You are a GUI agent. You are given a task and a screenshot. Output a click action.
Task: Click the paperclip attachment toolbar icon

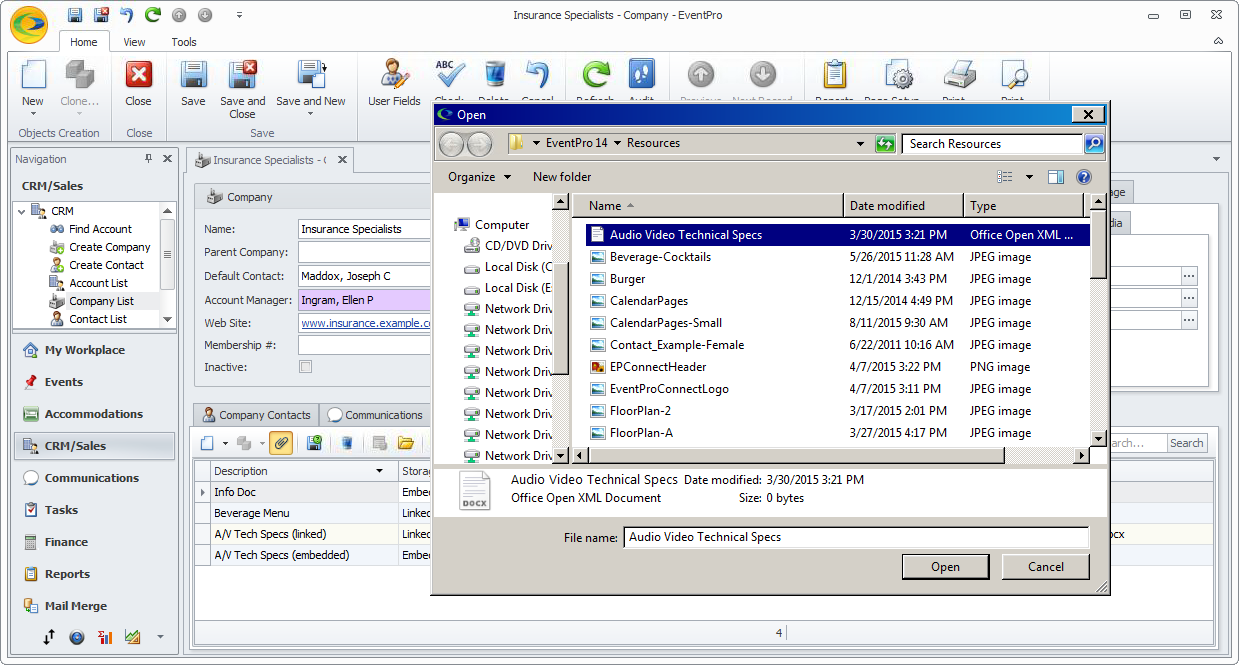point(281,443)
